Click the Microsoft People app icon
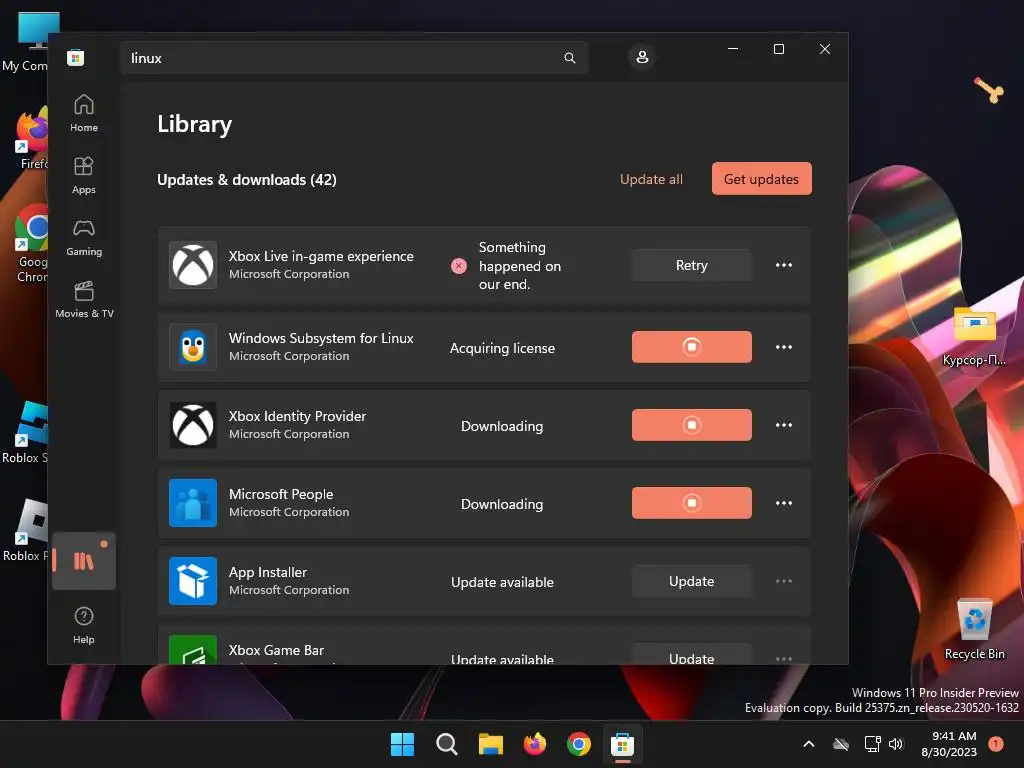The image size is (1024, 768). click(193, 503)
